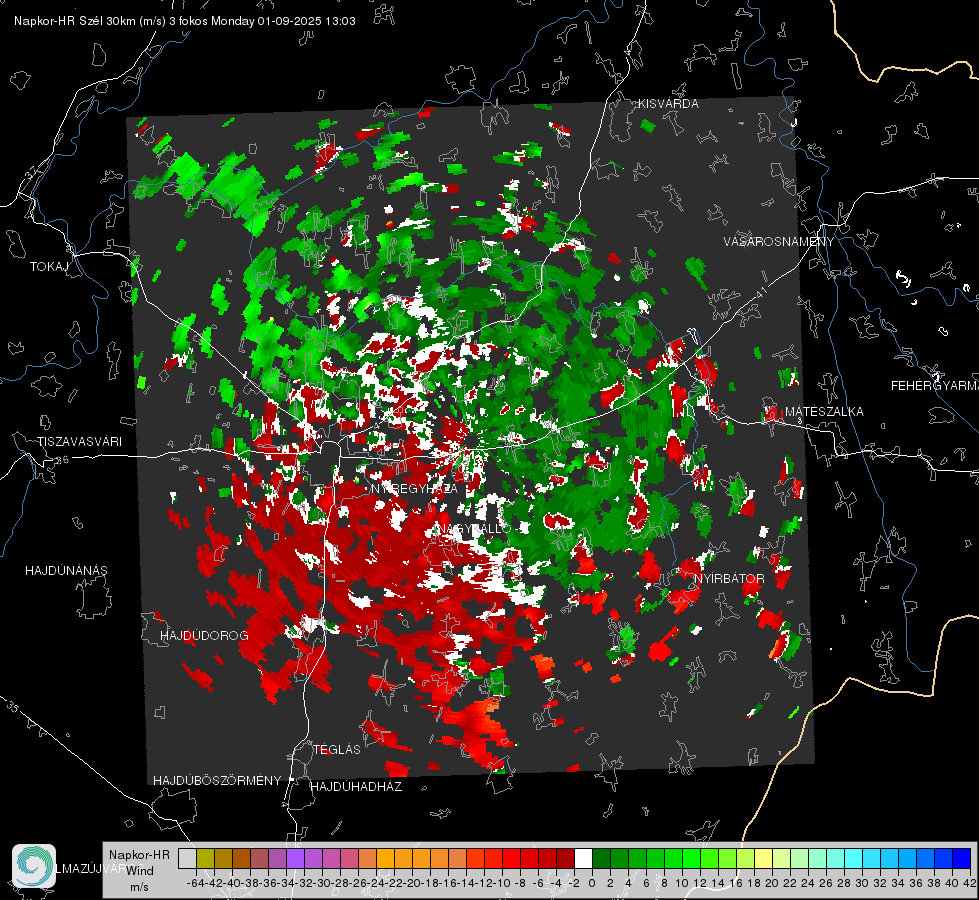Image resolution: width=979 pixels, height=900 pixels.
Task: Click the '-10' value on the legend scale
Action: click(502, 884)
